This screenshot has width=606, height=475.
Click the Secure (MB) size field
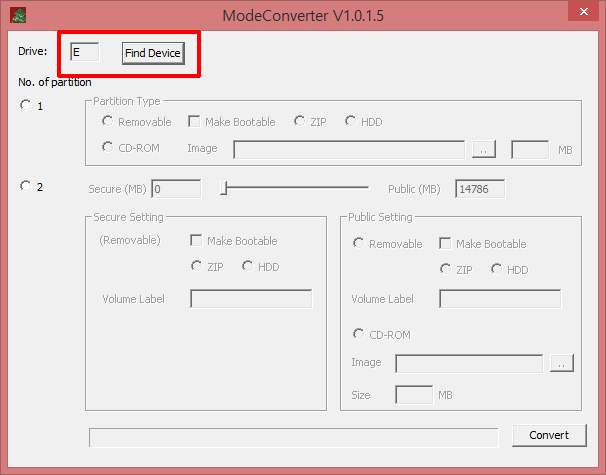point(176,188)
